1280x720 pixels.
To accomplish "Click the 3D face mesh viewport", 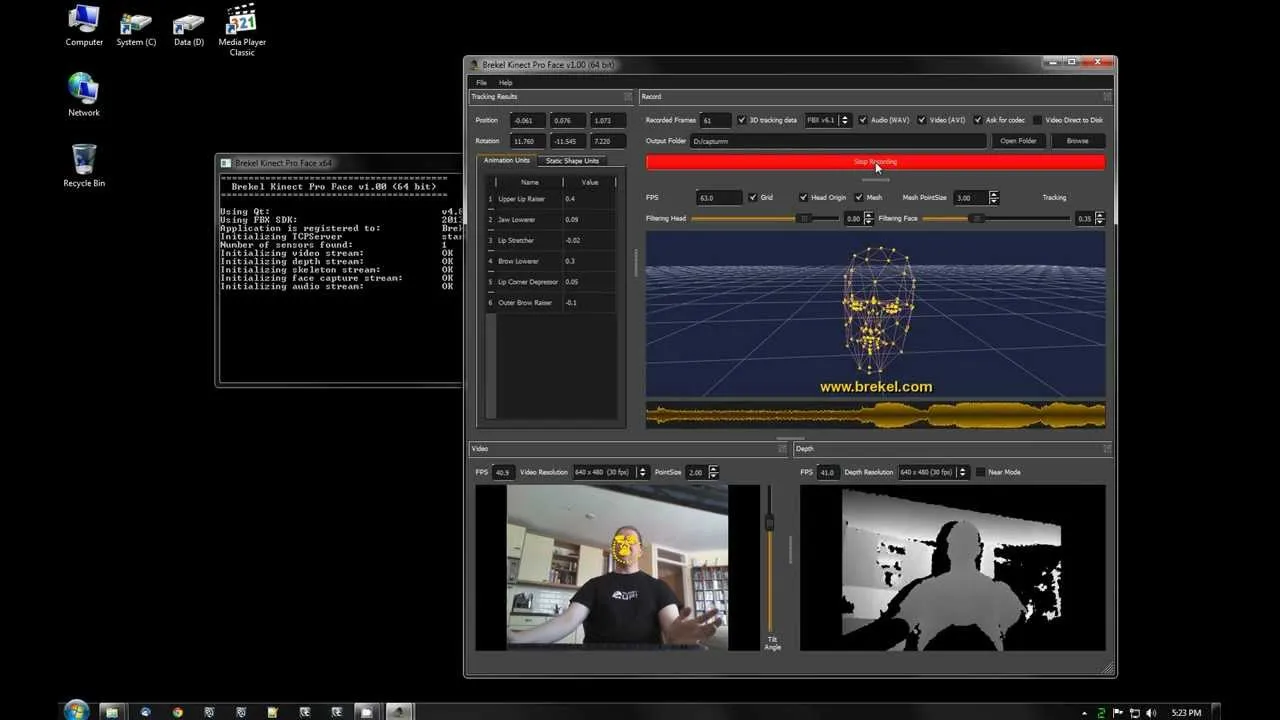I will [876, 314].
